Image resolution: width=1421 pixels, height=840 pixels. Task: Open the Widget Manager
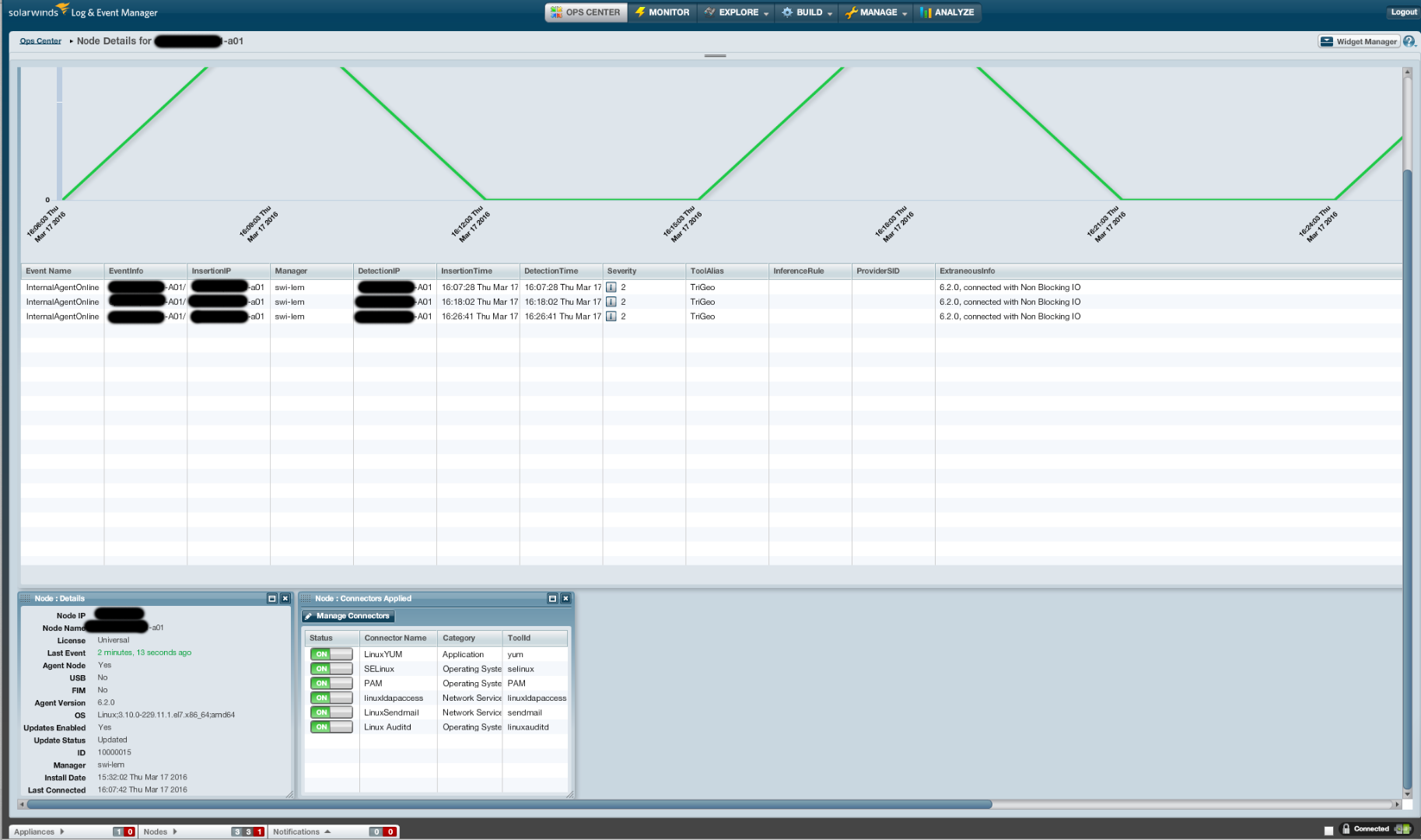click(1359, 41)
